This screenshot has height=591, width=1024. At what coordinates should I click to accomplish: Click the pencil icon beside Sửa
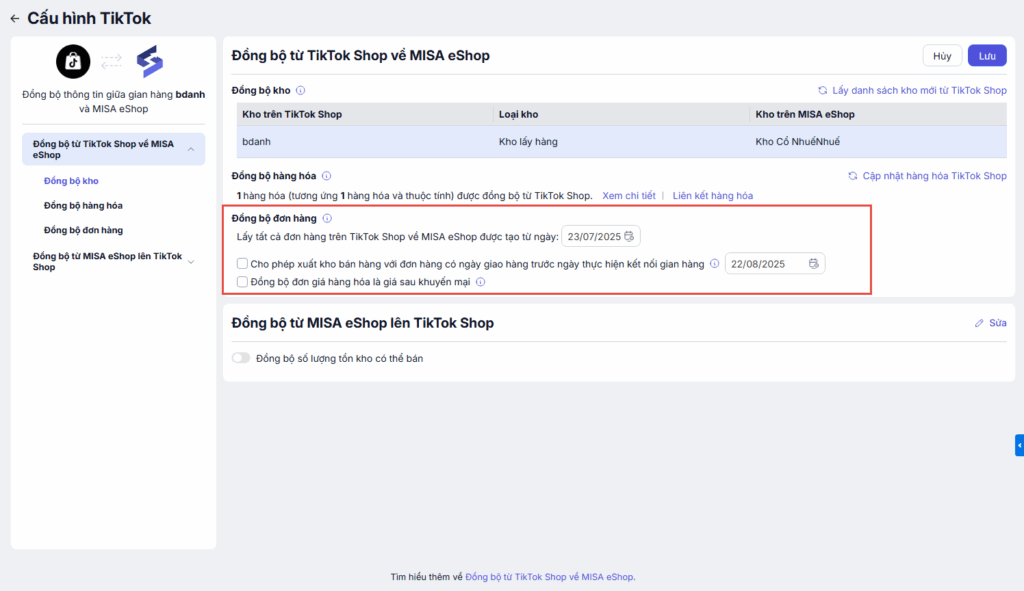pos(979,323)
